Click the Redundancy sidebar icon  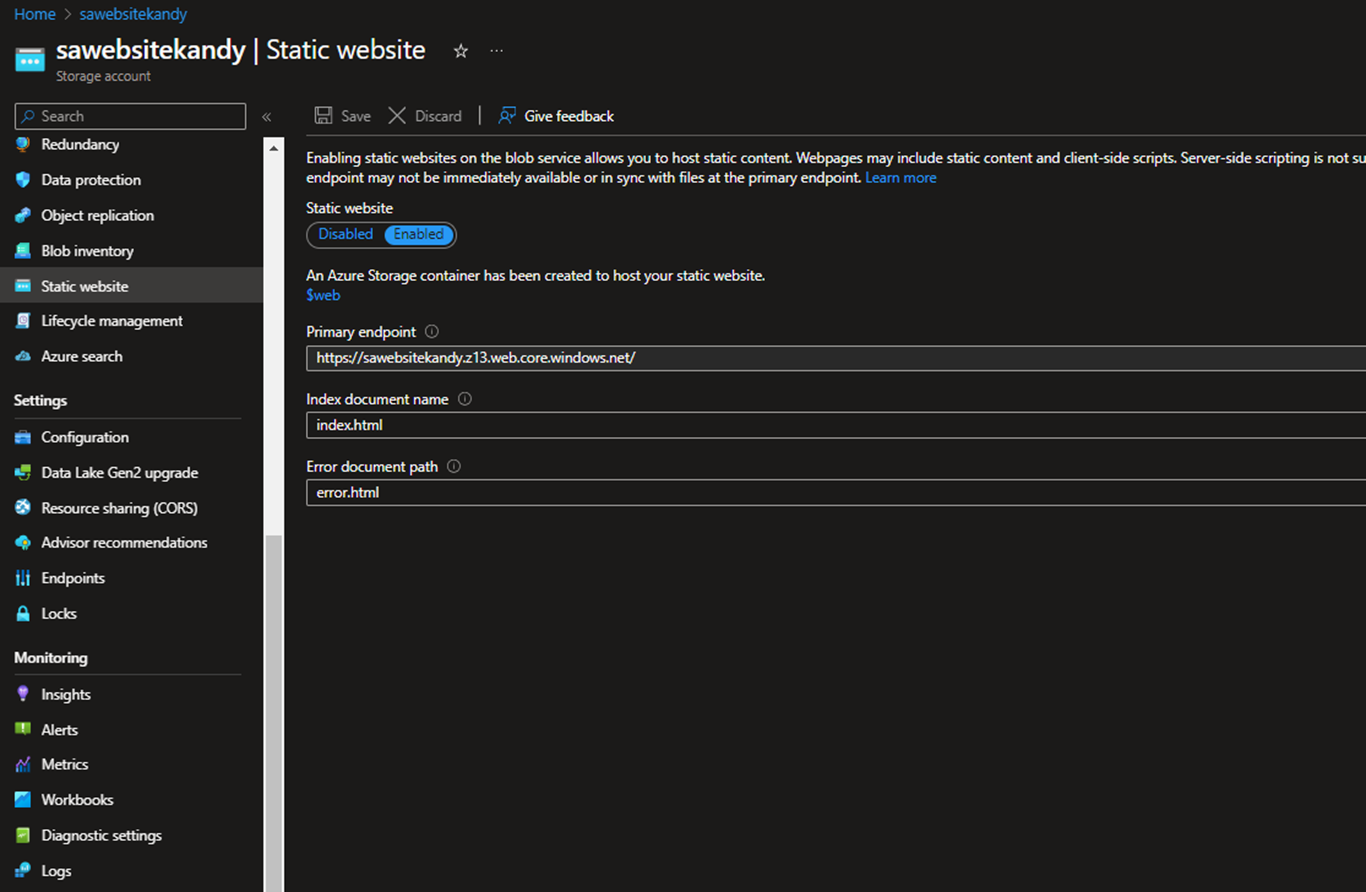[x=23, y=145]
